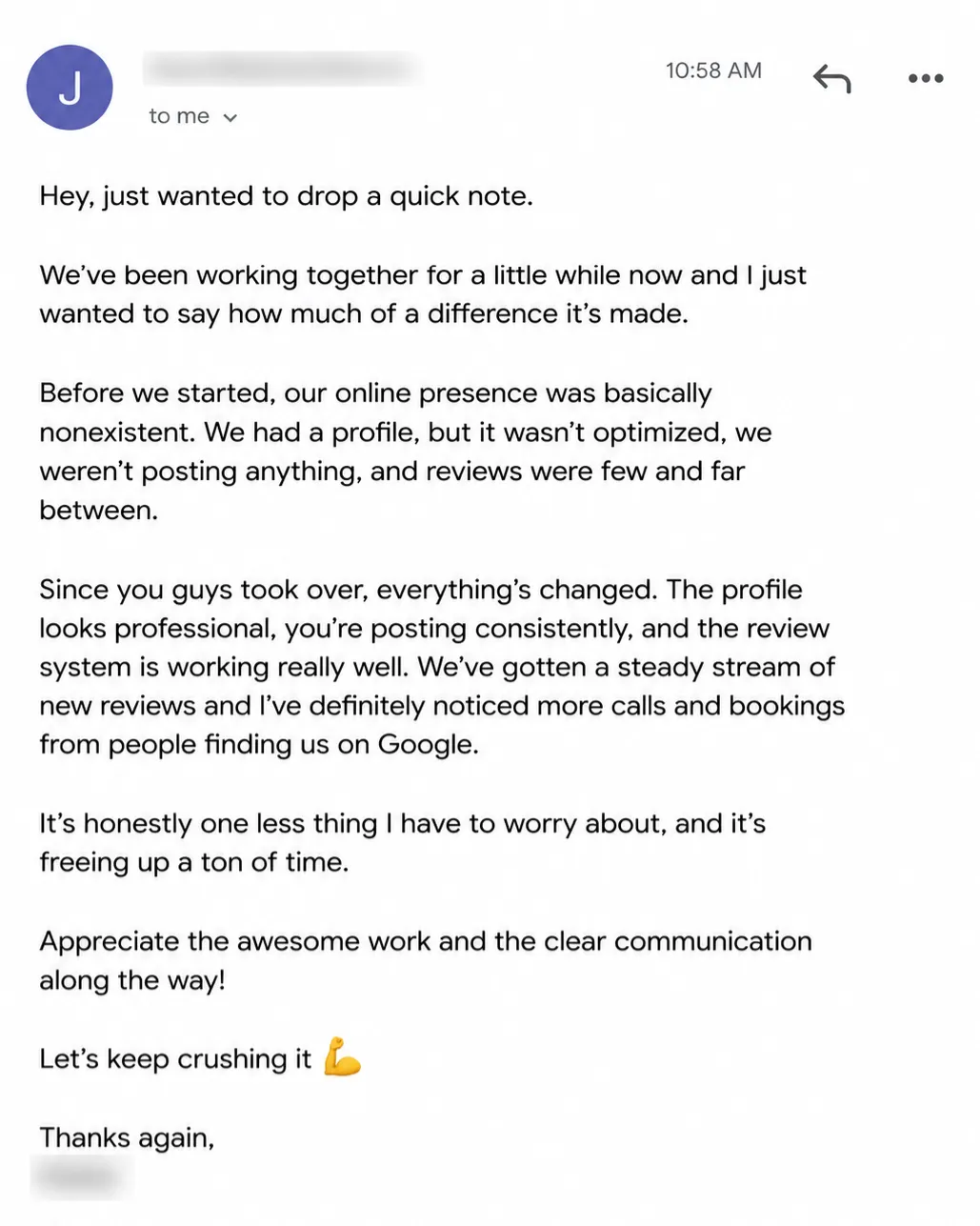Click the 'Appreciate the awesome work' sentence

(426, 960)
